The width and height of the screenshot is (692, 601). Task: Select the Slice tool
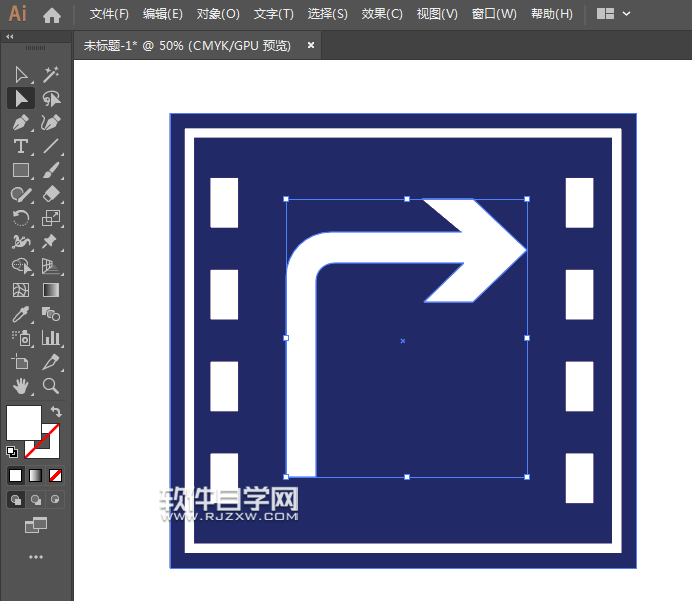[51, 362]
